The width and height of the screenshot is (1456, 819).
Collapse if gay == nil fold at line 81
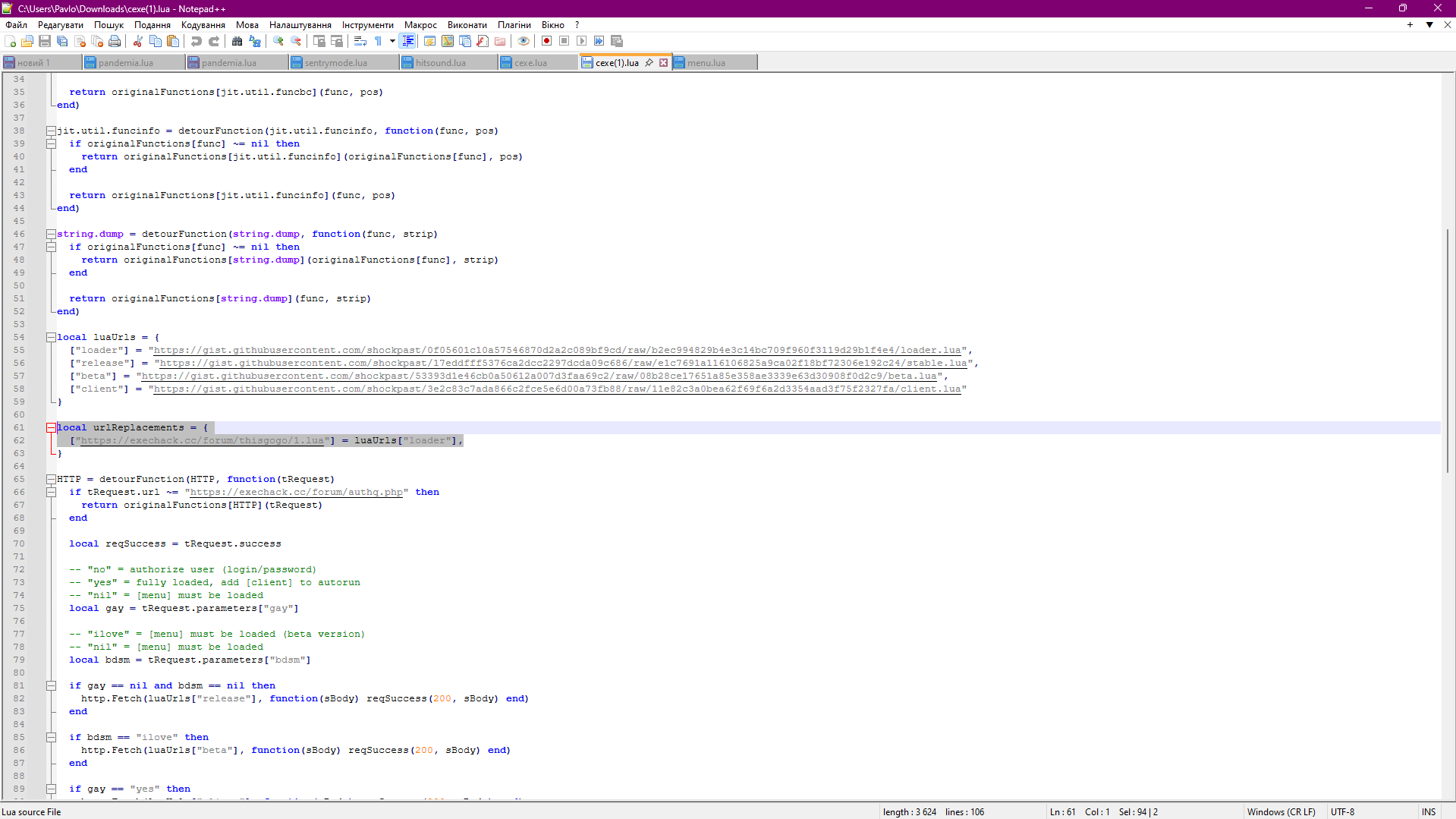coord(51,685)
